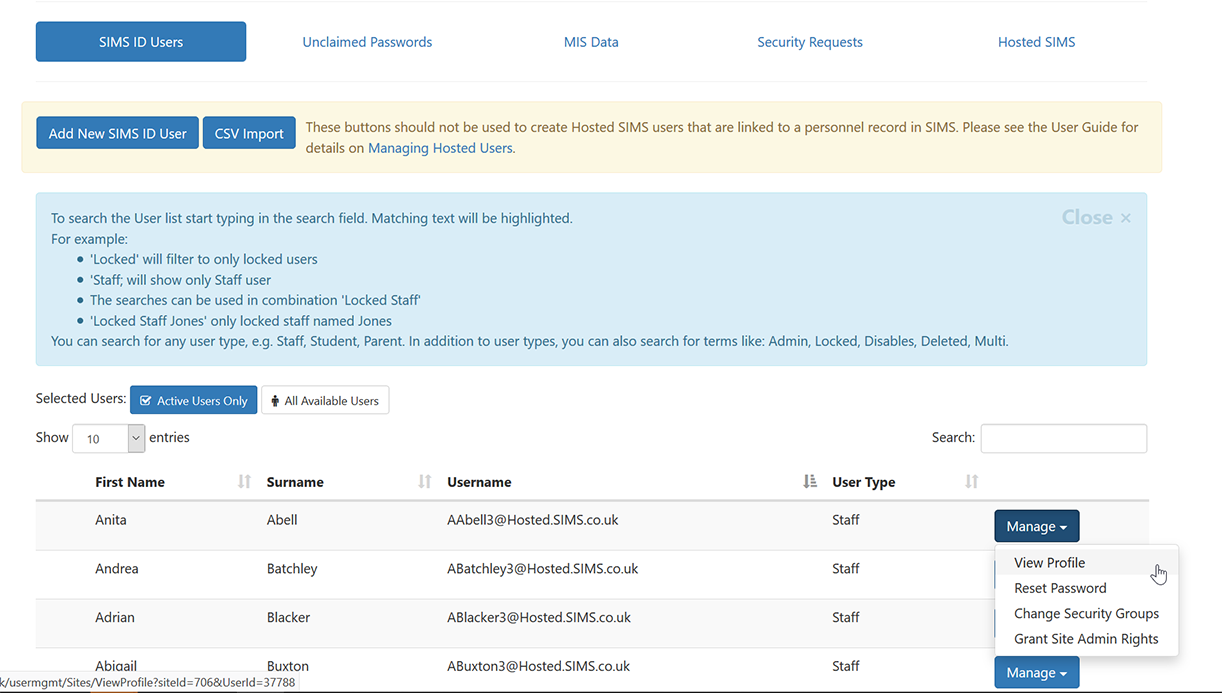The width and height of the screenshot is (1222, 693).
Task: Click first name Adrian
Action: (115, 618)
